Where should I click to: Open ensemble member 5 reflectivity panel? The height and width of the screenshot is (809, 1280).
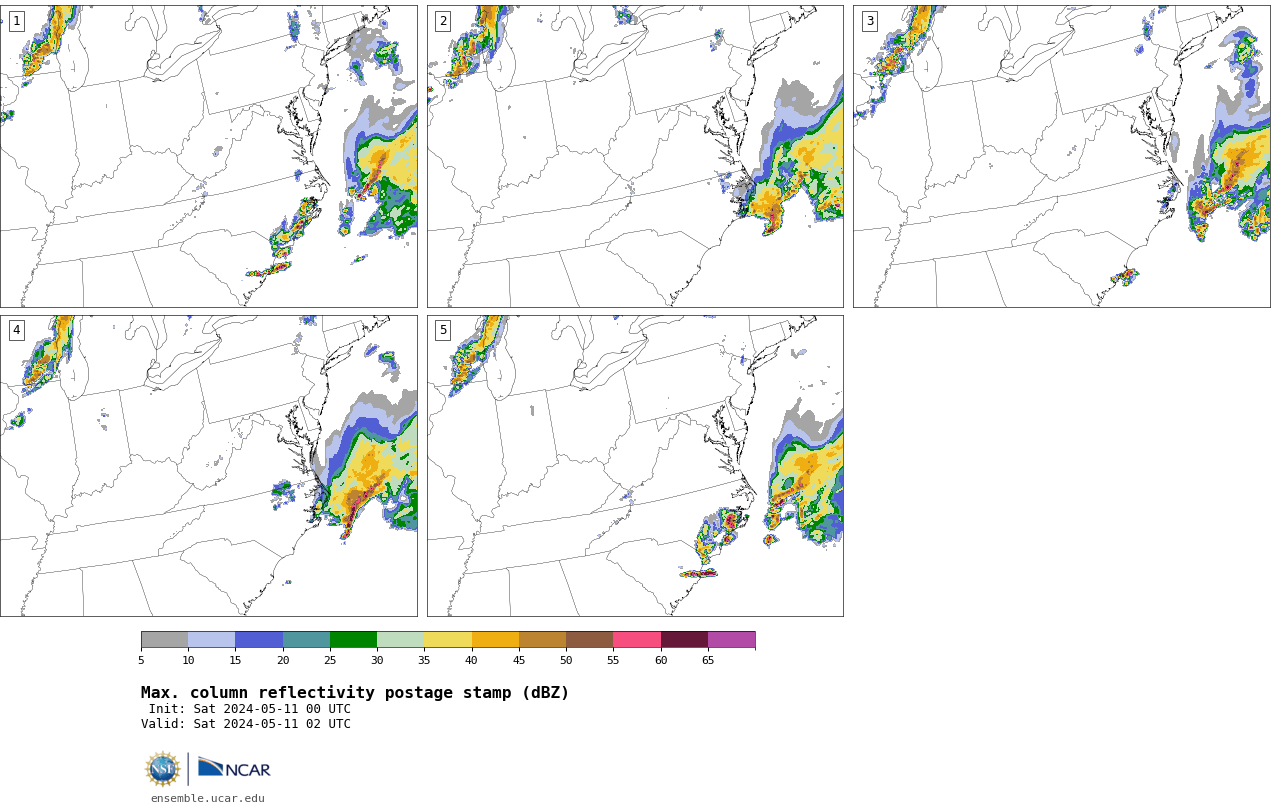click(635, 466)
